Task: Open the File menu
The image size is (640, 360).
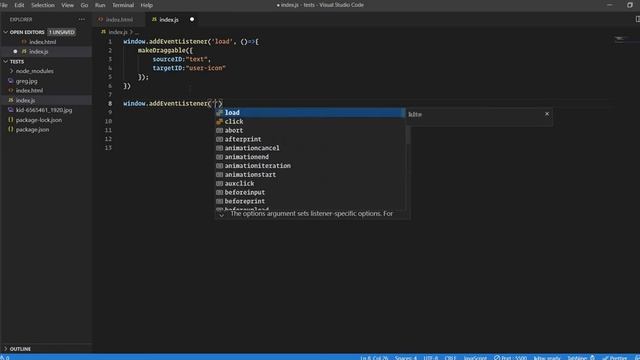Action: point(4,5)
